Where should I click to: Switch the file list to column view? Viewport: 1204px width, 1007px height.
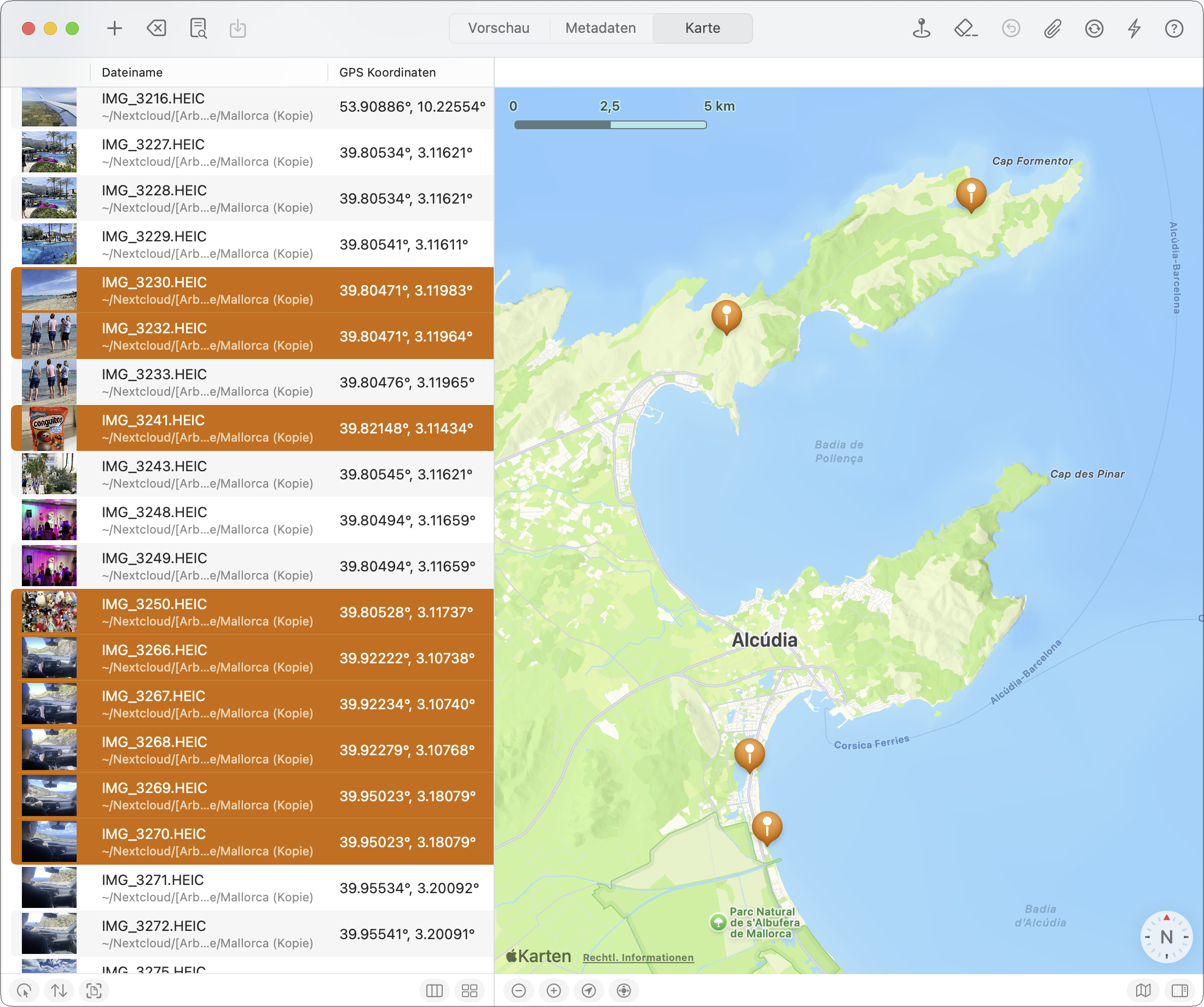coord(434,991)
